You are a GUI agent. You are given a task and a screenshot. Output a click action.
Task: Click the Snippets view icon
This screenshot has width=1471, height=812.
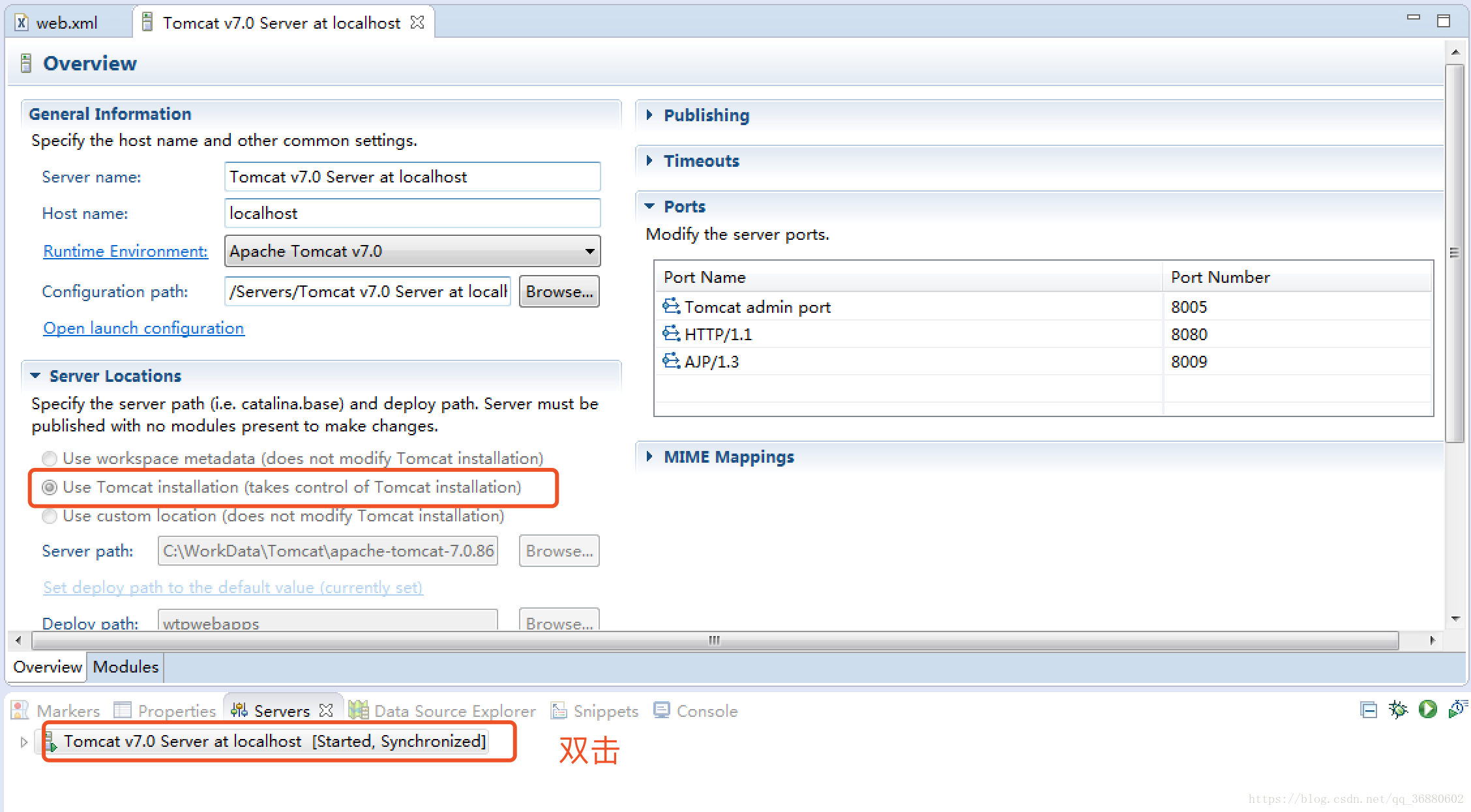pos(559,710)
